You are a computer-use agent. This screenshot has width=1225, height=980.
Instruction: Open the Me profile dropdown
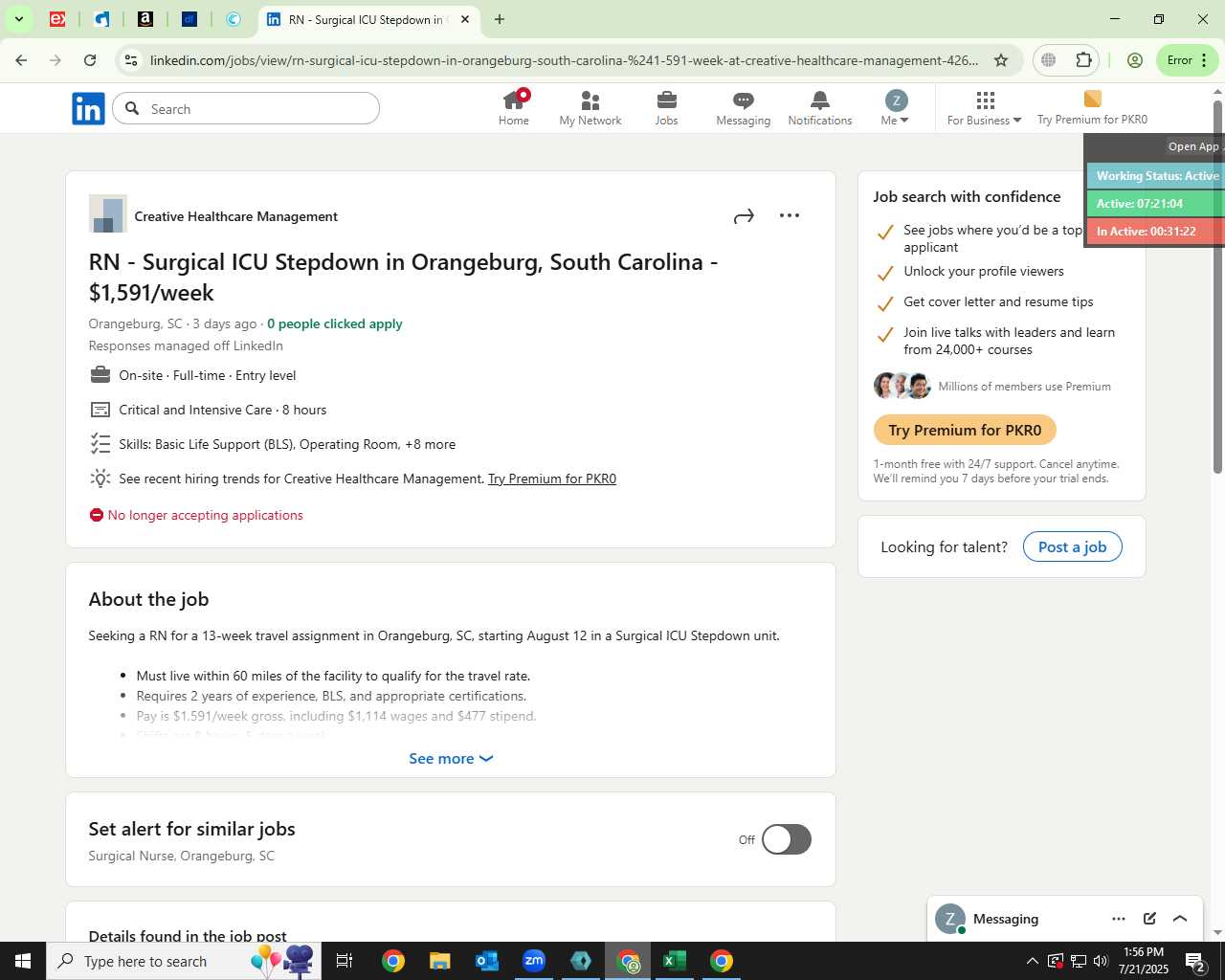tap(896, 108)
